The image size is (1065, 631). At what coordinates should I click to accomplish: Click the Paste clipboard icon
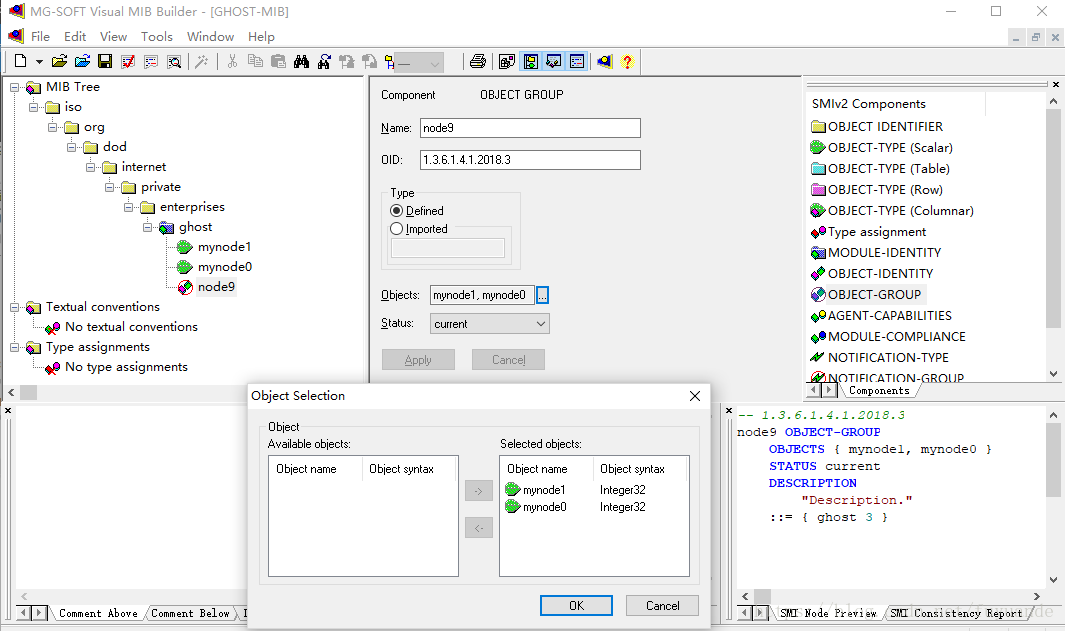[278, 62]
